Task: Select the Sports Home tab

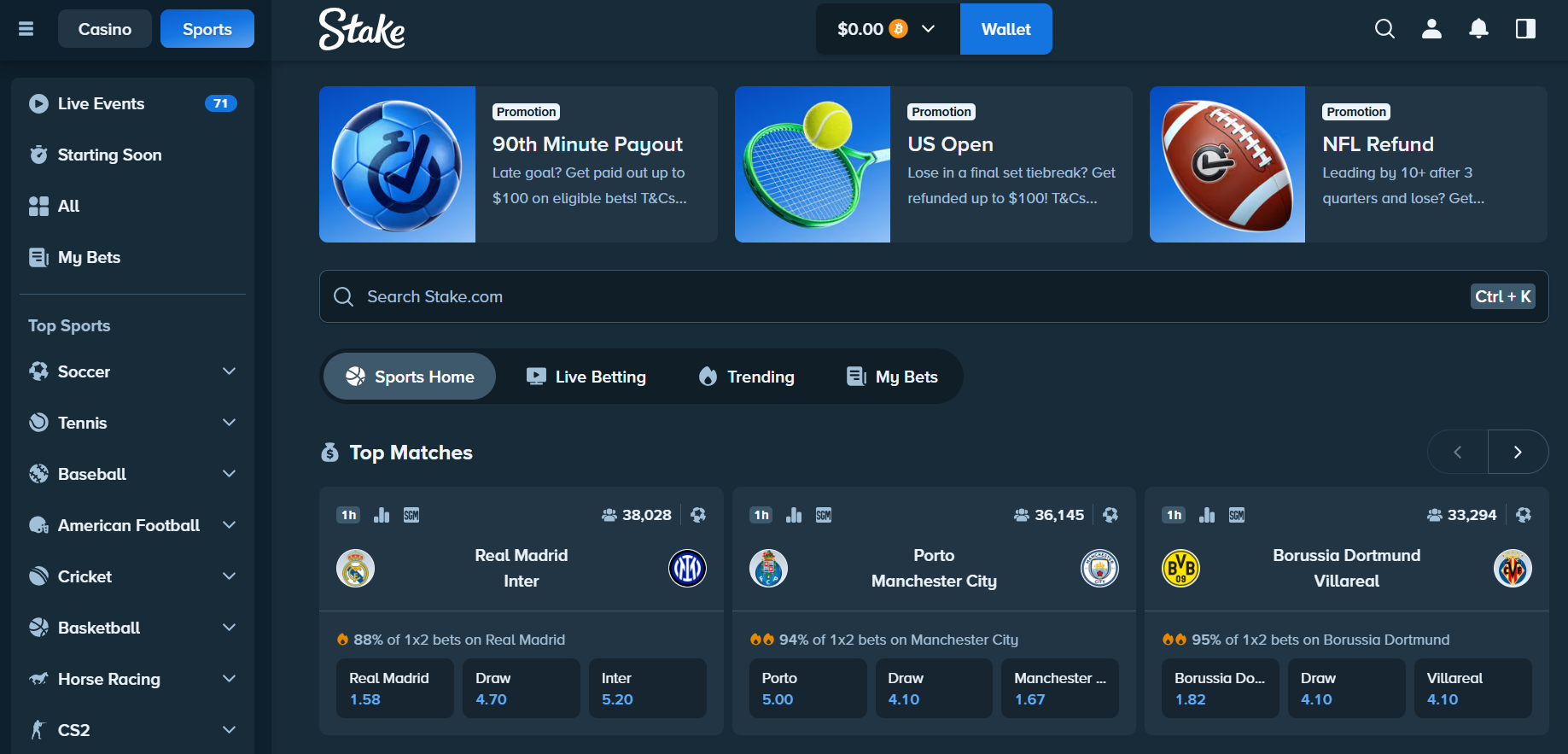Action: 410,377
